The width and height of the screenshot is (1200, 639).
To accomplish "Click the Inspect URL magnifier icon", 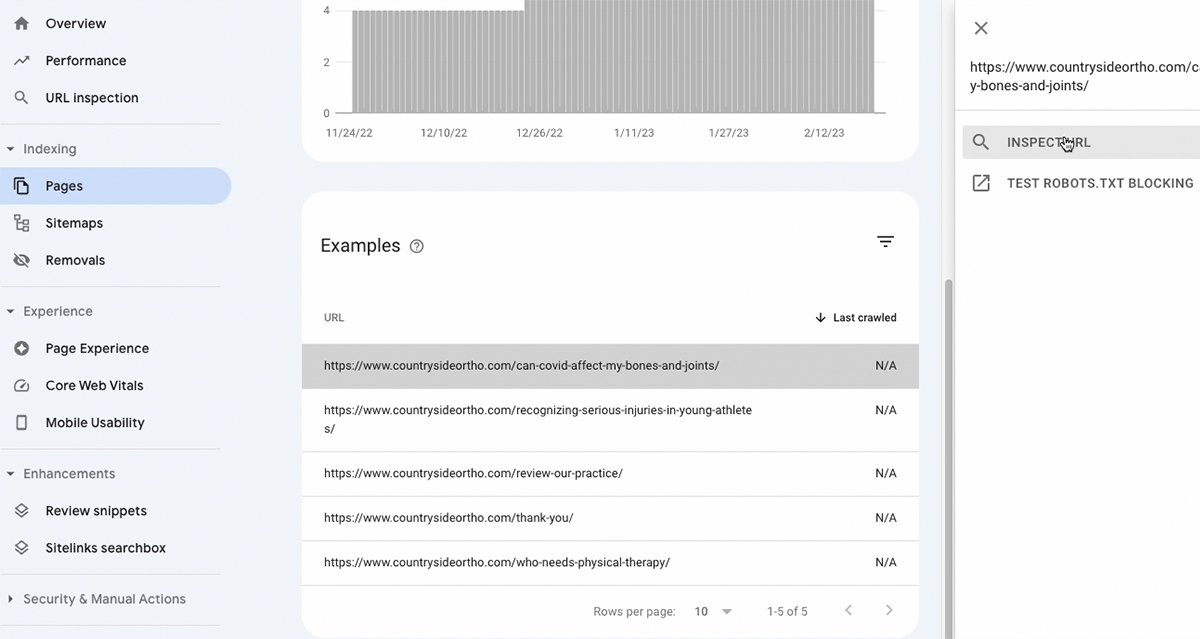I will [981, 142].
